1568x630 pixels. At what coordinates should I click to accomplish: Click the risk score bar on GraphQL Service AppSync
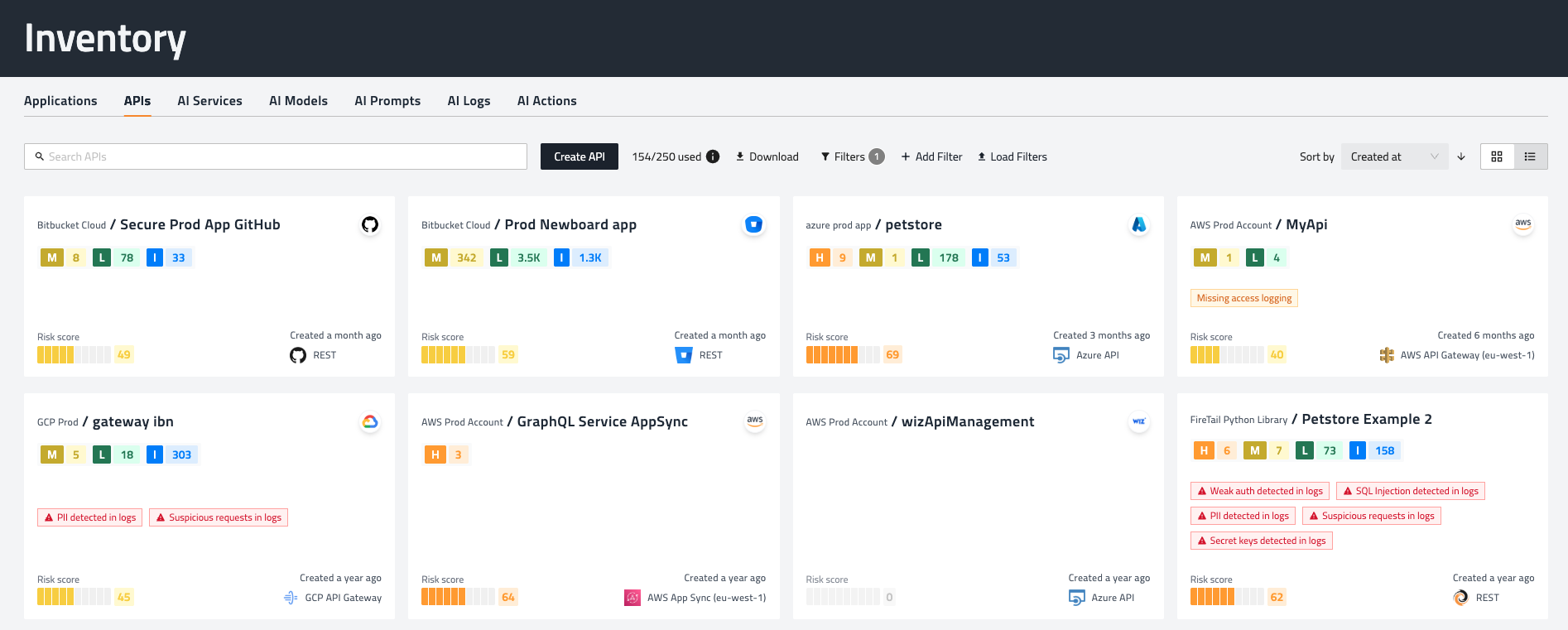click(x=458, y=597)
